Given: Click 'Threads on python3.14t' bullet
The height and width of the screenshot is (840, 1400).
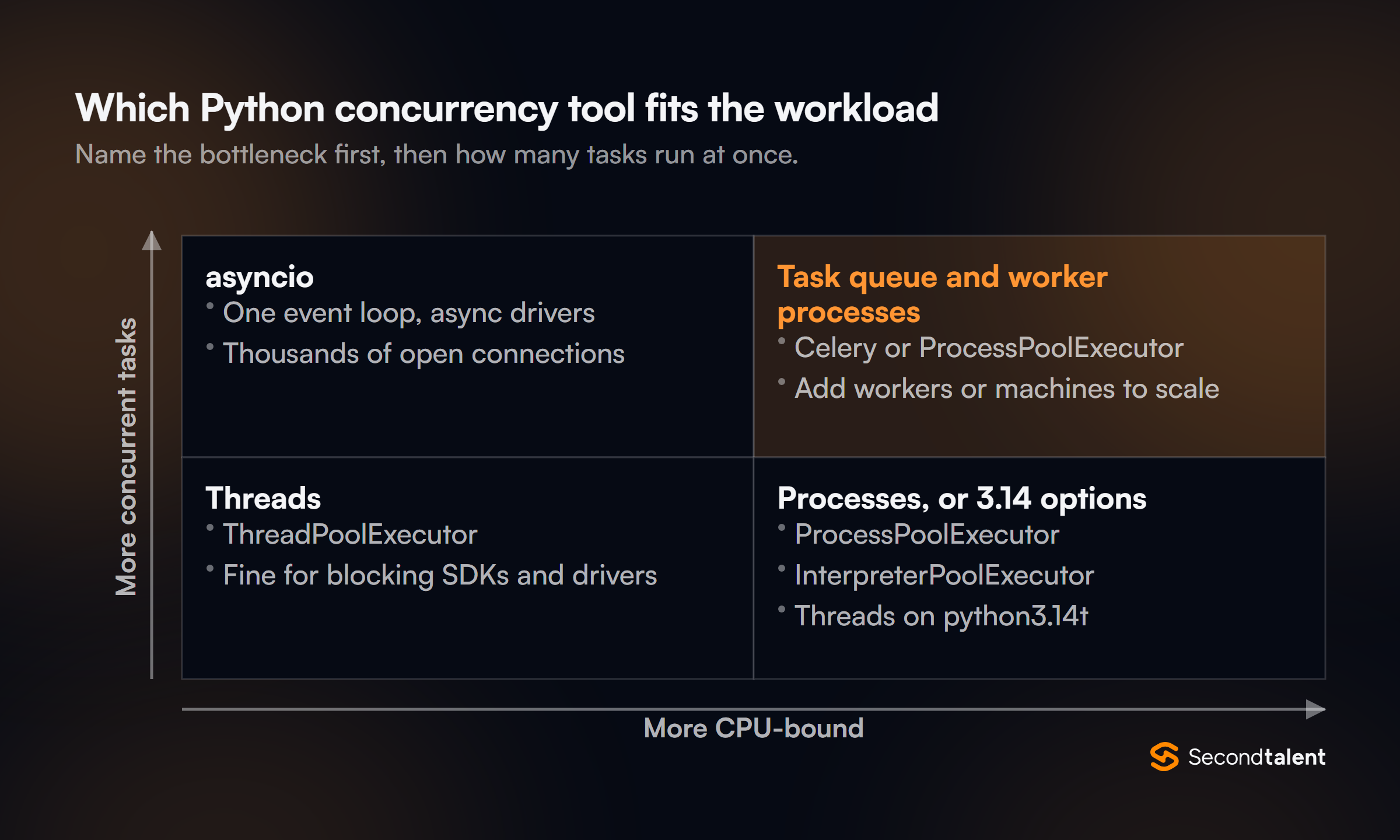Looking at the screenshot, I should pos(942,617).
